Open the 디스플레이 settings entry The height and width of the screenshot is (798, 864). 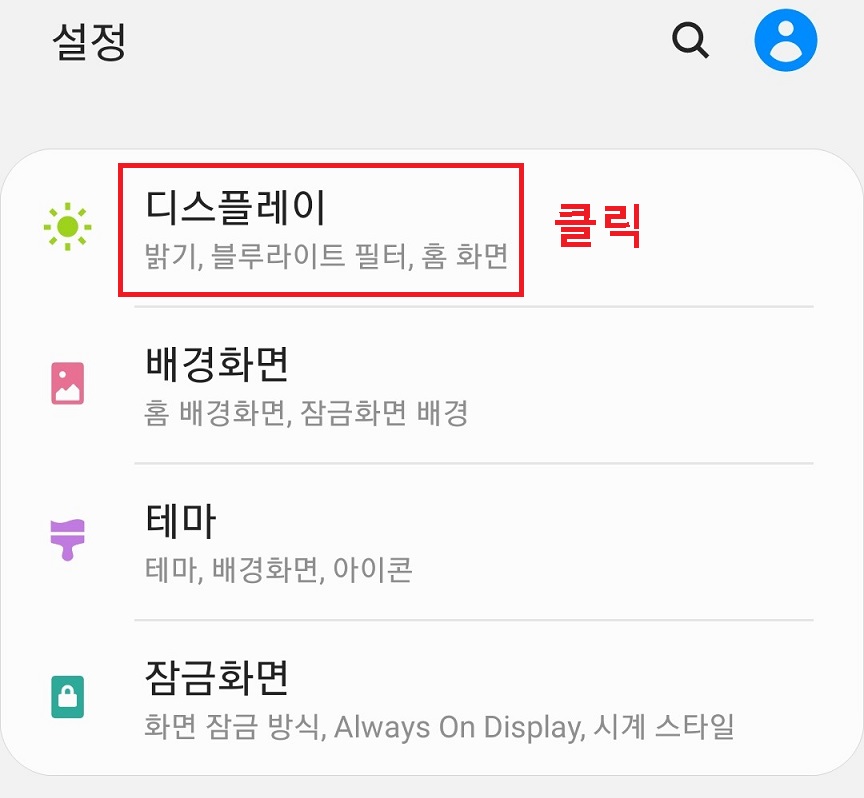[x=235, y=207]
